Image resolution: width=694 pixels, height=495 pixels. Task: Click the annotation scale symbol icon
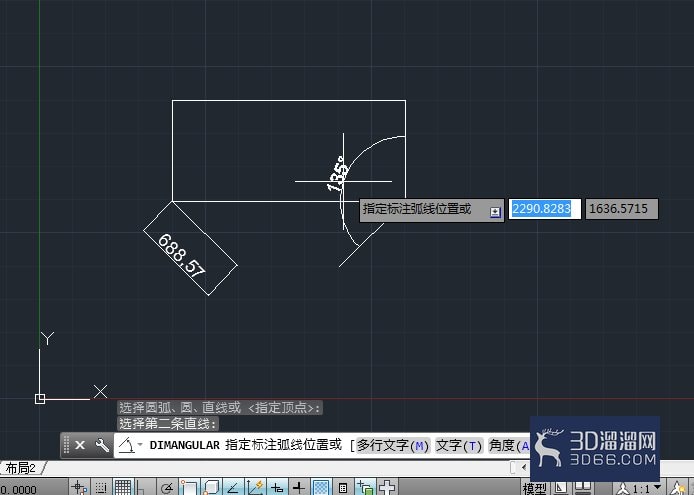[623, 489]
